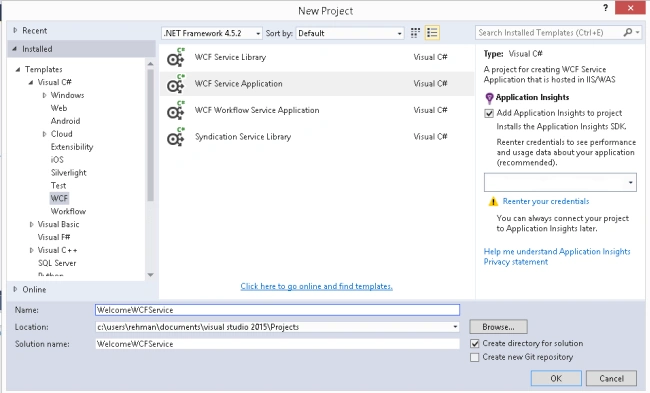Expand the Visual C++ tree node
Screen dimensions: 650x393
tap(32, 250)
